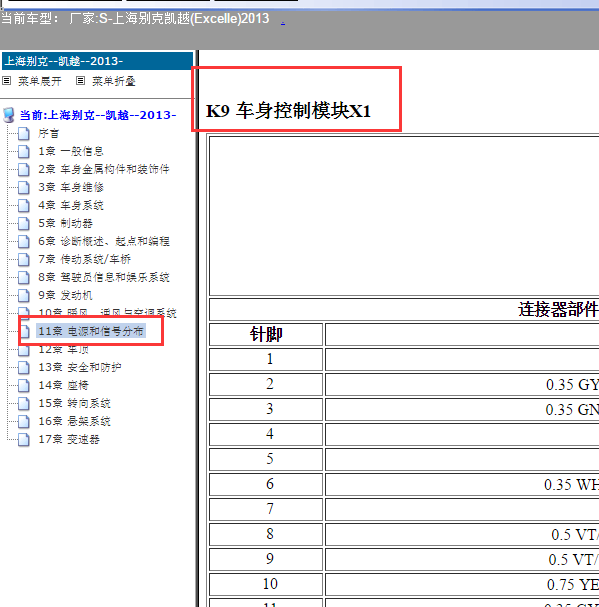Open 17章 变速器
This screenshot has height=607, width=599.
[x=69, y=439]
